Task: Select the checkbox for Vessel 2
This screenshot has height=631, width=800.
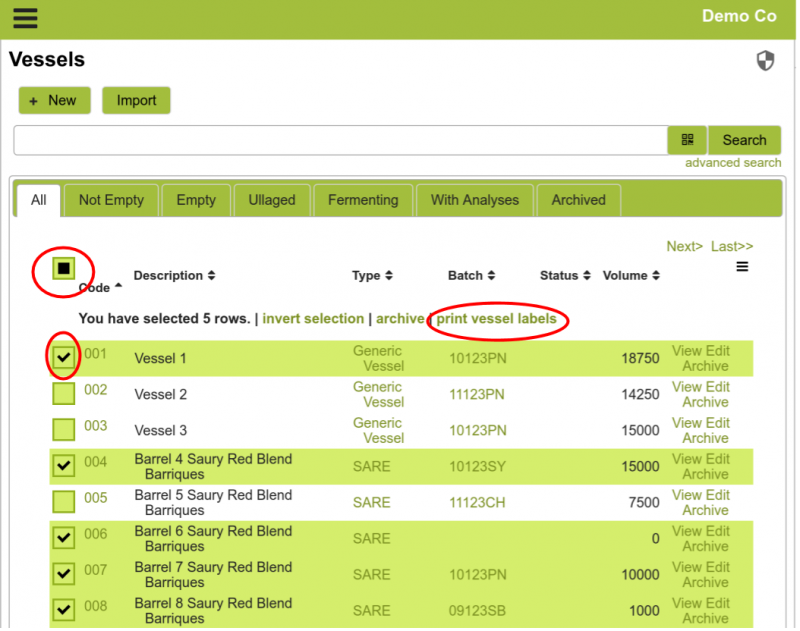Action: [63, 392]
